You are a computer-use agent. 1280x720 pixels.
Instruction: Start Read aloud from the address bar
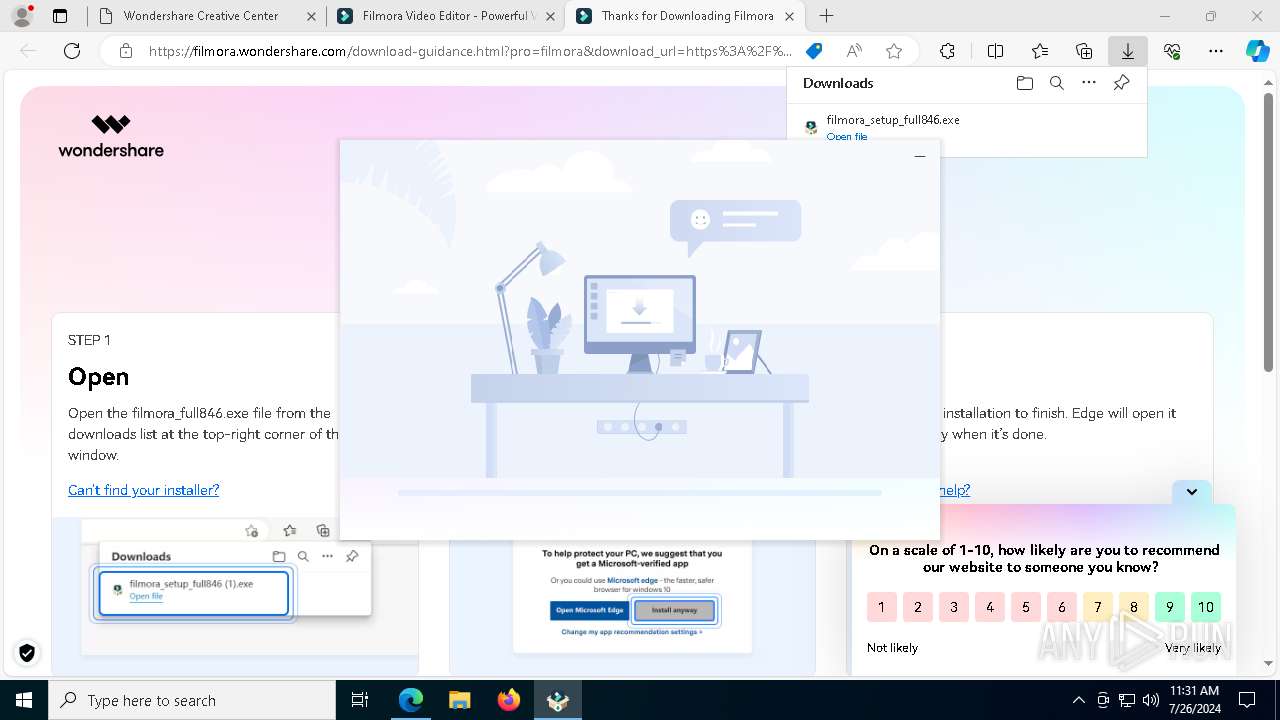point(854,51)
